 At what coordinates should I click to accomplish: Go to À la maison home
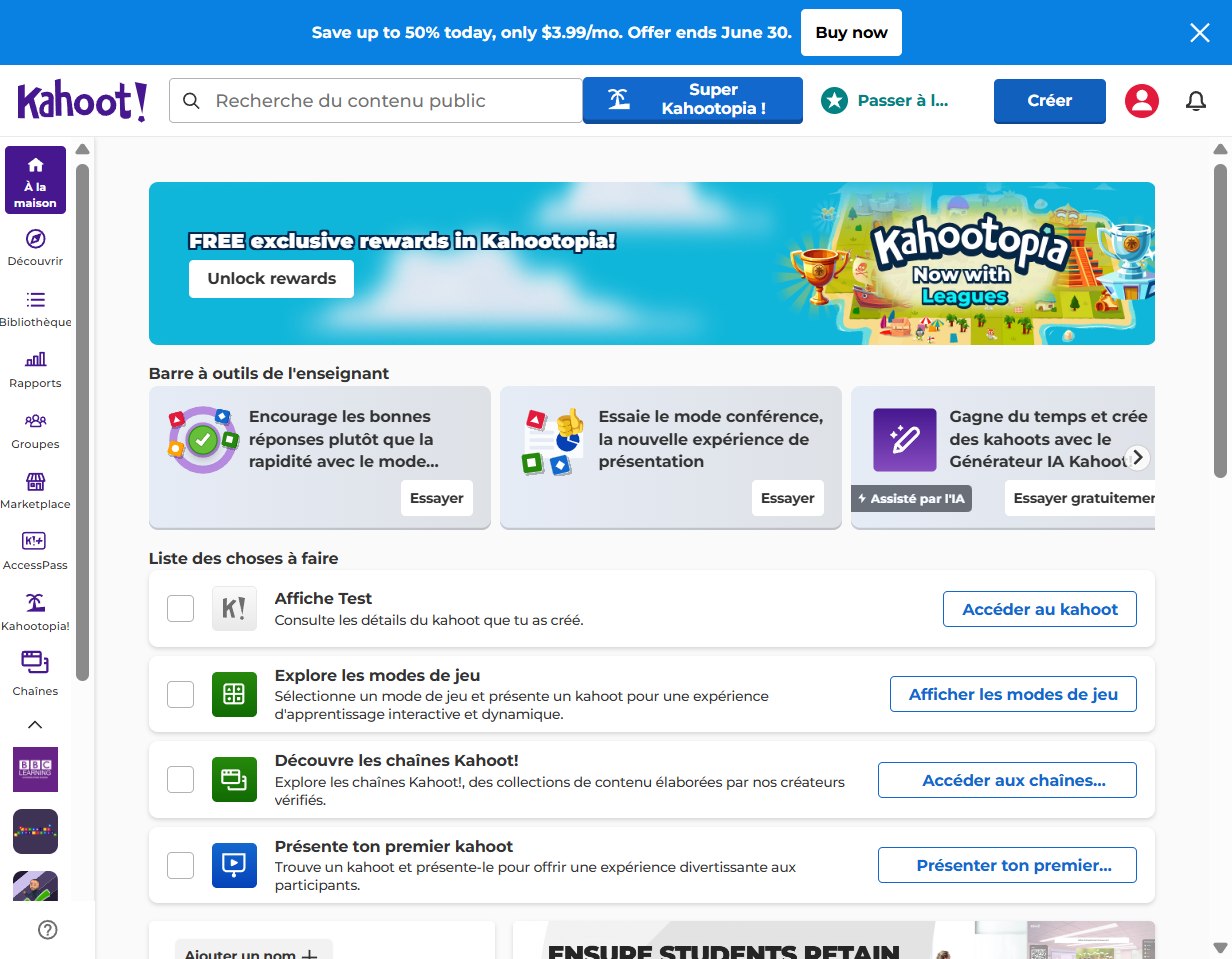(x=36, y=180)
